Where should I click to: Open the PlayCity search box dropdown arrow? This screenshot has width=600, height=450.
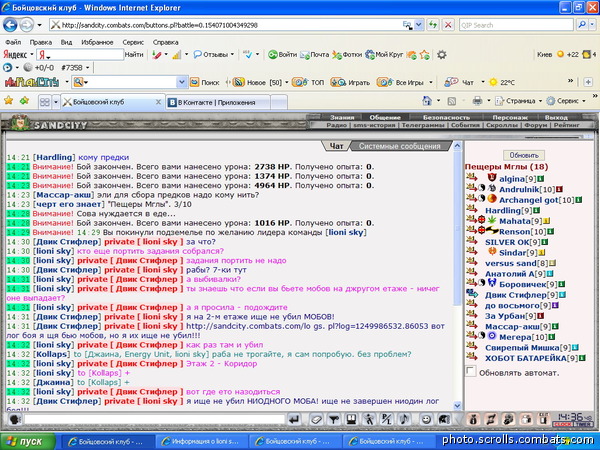[182, 82]
